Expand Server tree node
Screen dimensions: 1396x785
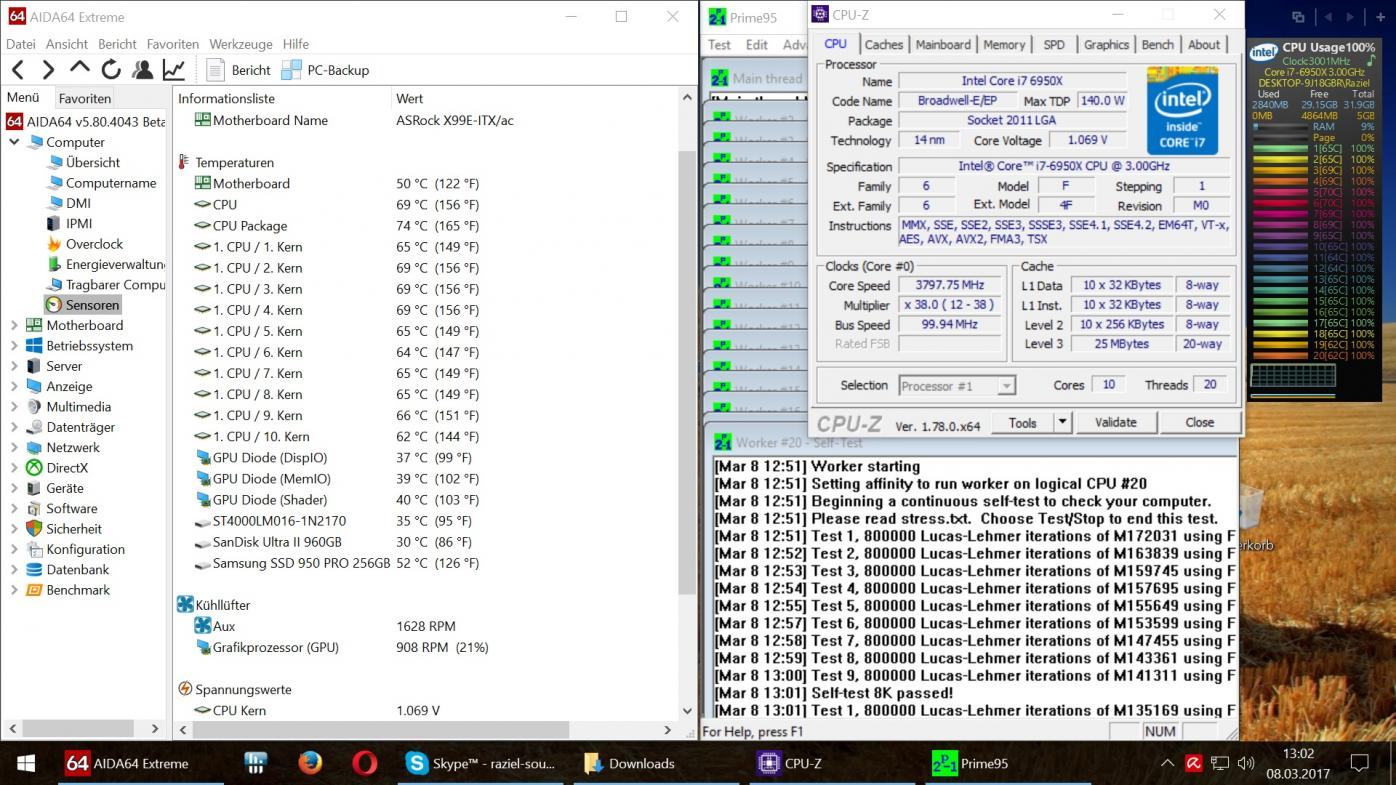pos(14,366)
